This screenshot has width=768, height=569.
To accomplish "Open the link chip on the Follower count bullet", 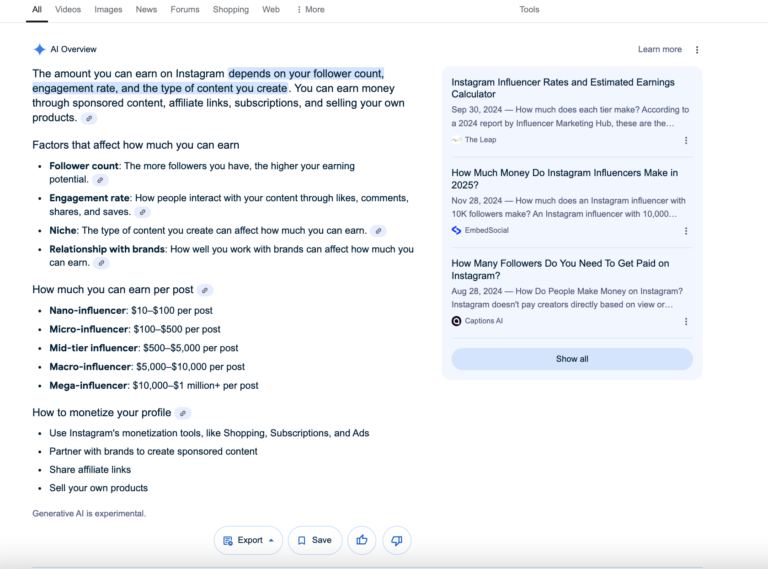I will click(100, 180).
